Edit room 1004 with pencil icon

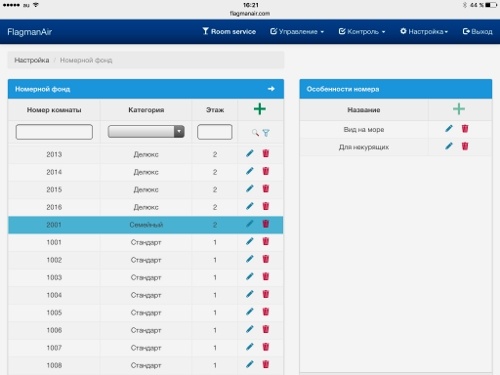point(250,294)
